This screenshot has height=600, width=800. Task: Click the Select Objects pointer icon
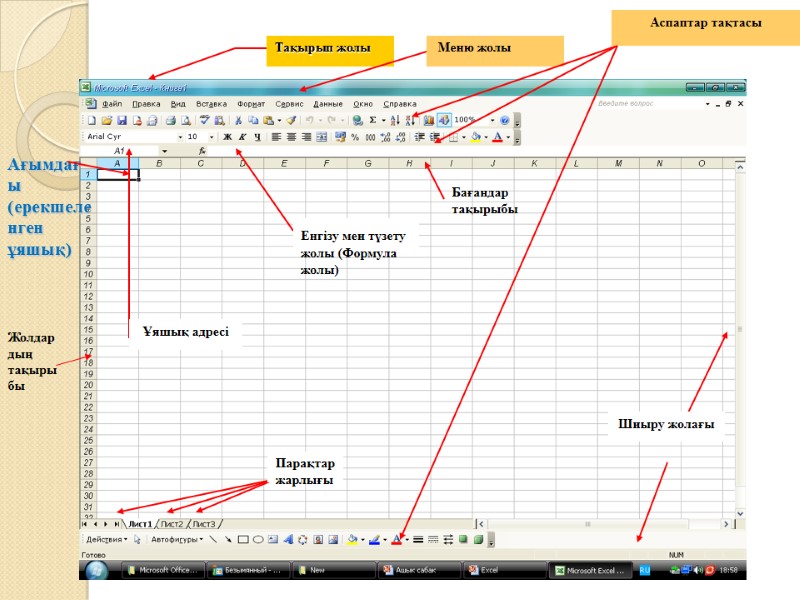137,539
